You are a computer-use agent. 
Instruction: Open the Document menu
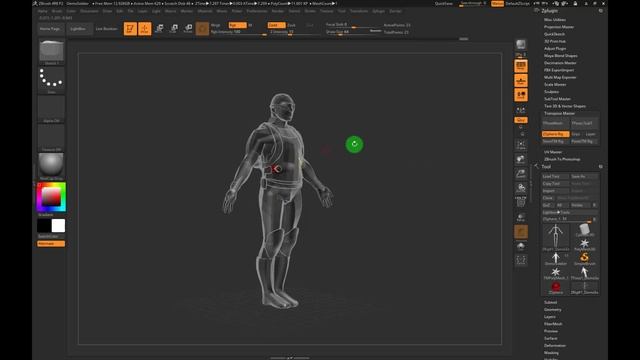89,11
